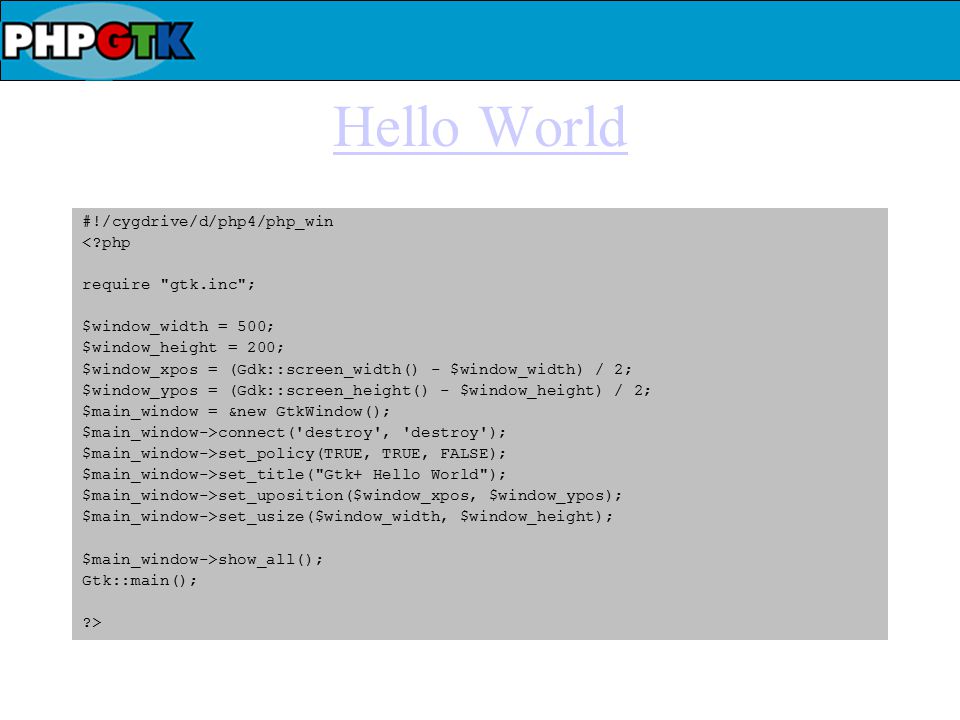
Task: Click the closing ?> tag
Action: [92, 623]
